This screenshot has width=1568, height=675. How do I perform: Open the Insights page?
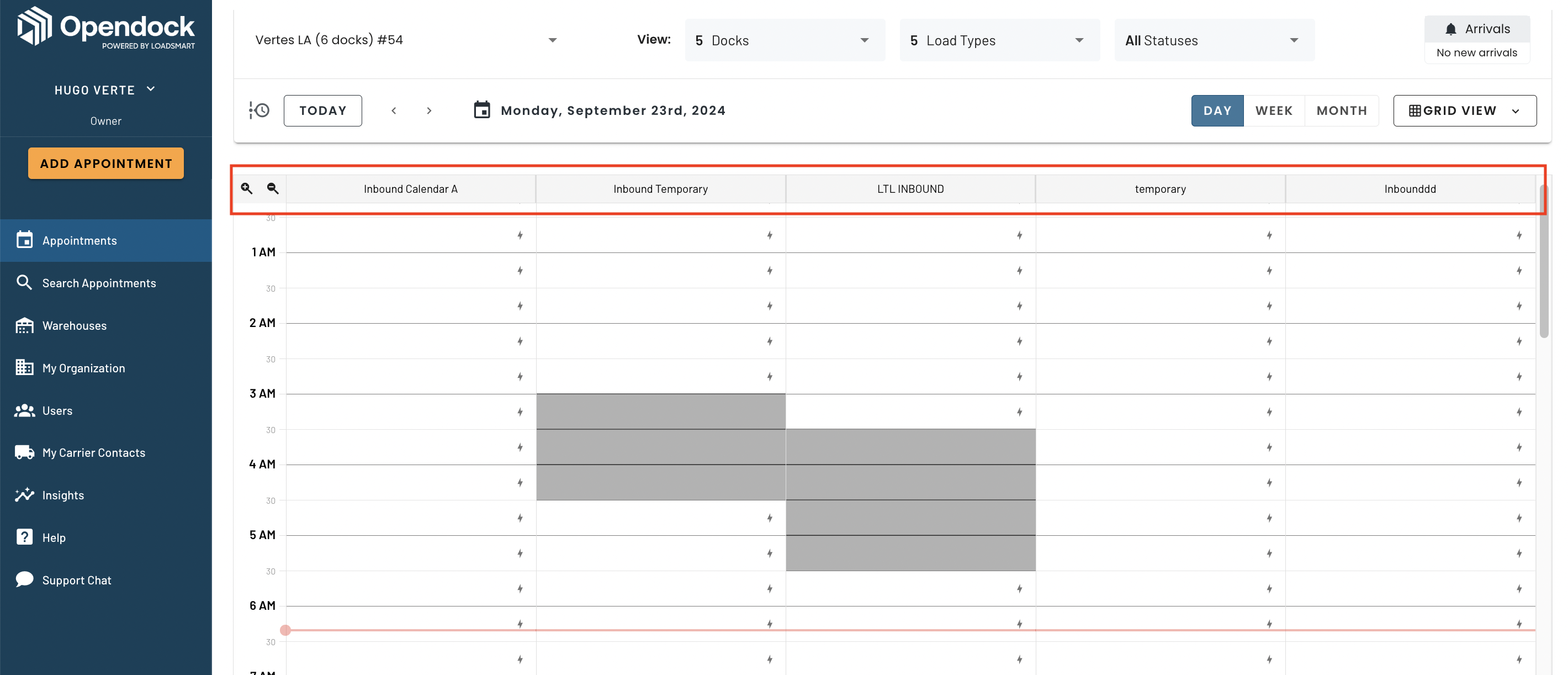click(106, 495)
